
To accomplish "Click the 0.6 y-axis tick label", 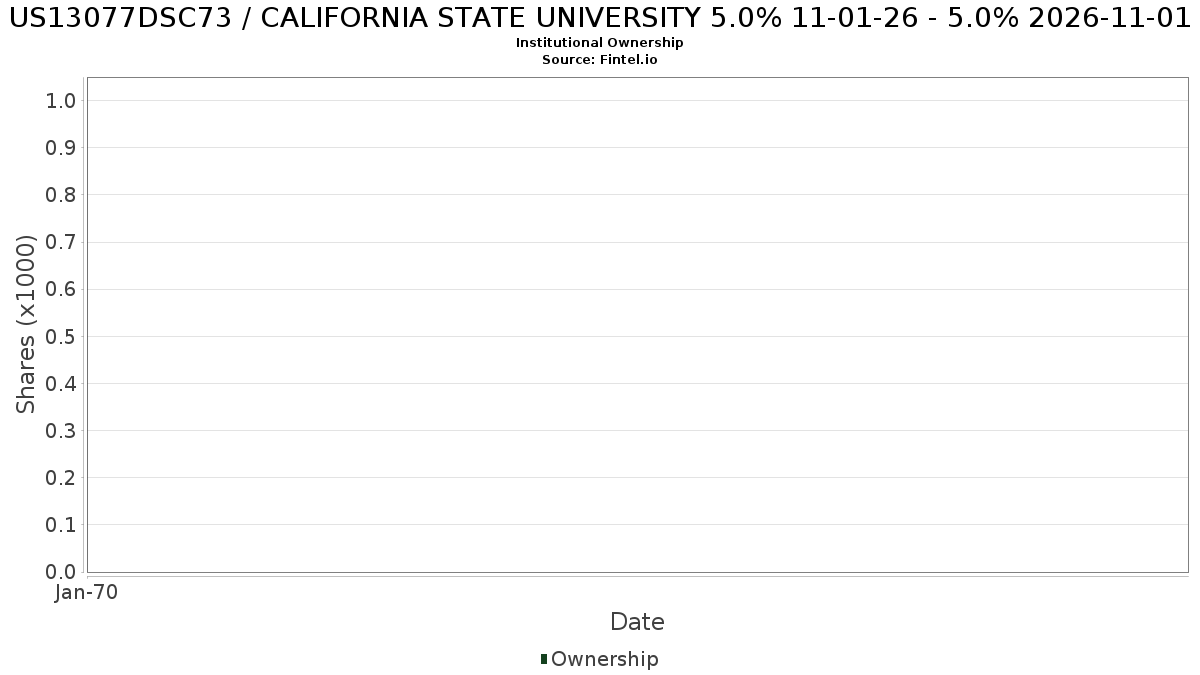I will [x=61, y=289].
